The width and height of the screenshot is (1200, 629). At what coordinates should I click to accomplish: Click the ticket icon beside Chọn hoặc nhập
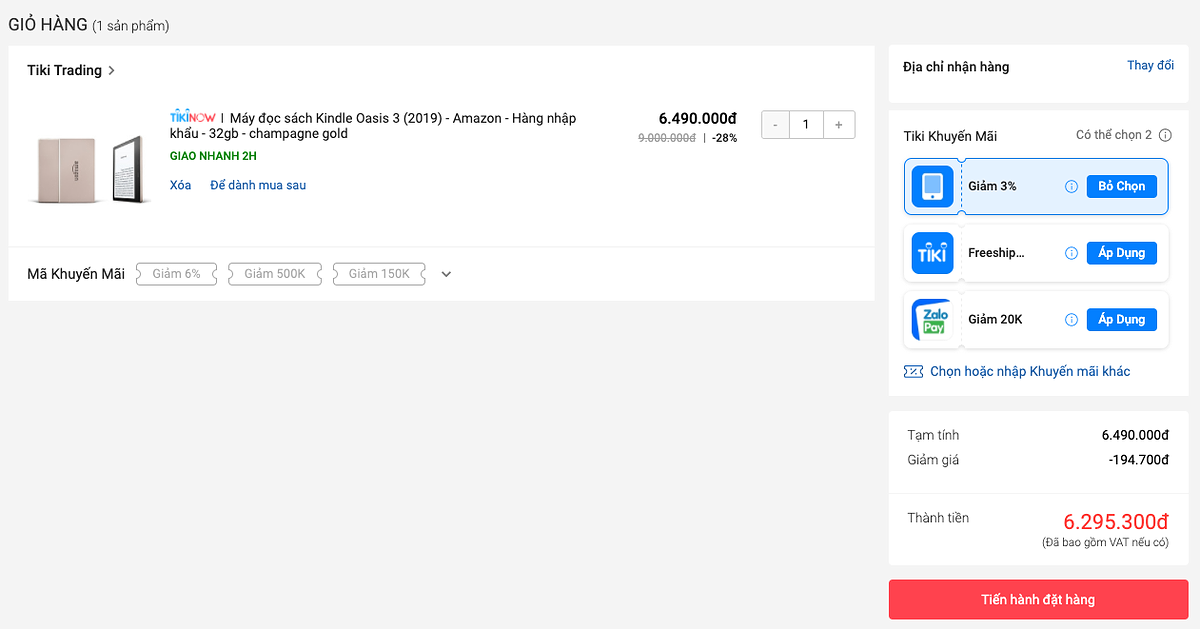(913, 372)
